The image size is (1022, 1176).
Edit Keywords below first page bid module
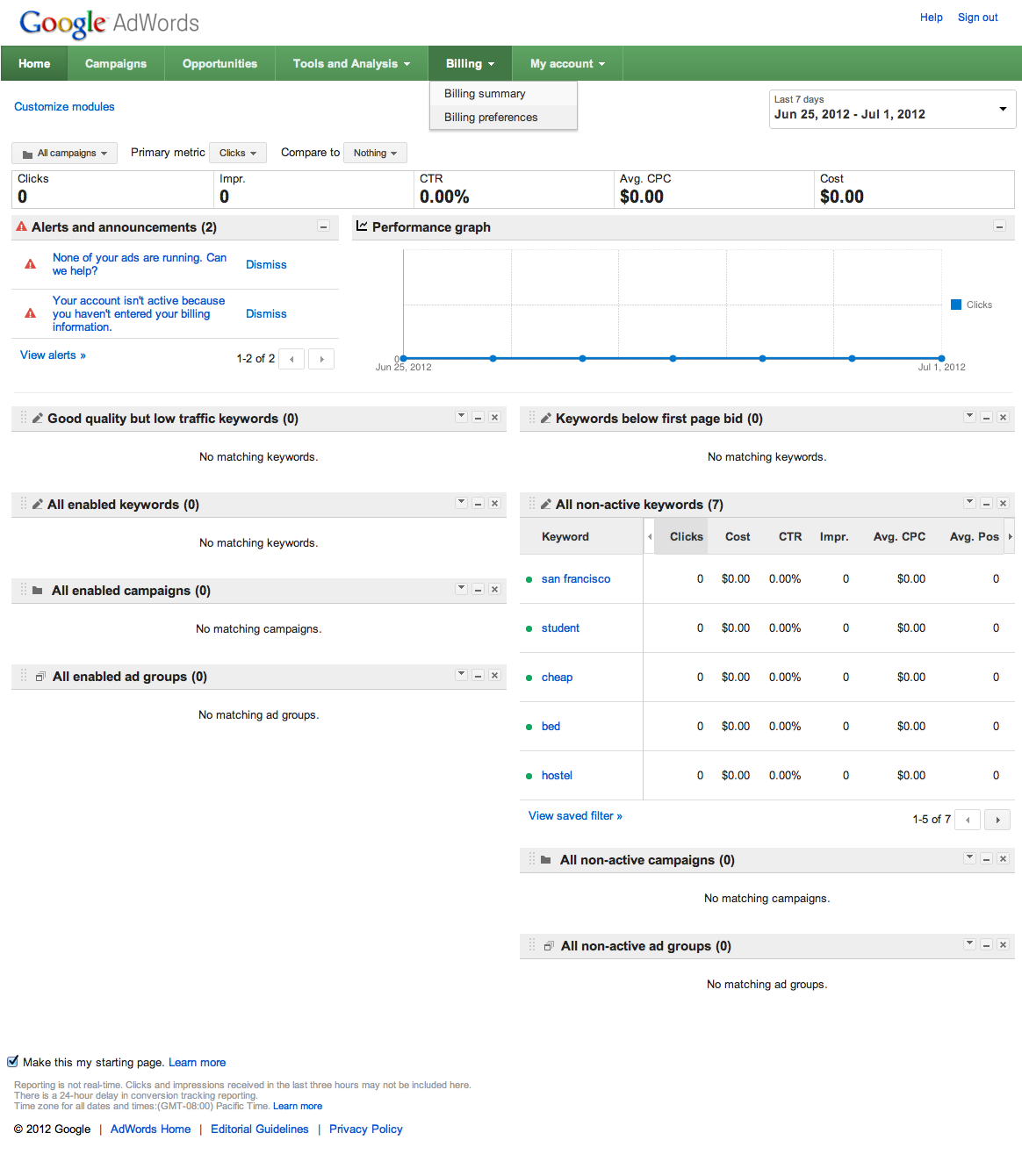pyautogui.click(x=546, y=419)
